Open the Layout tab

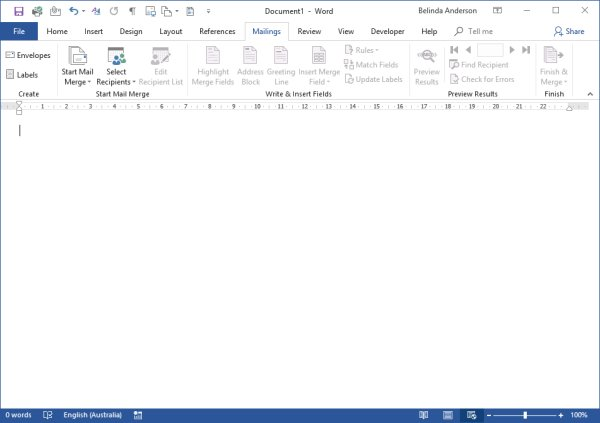tap(171, 31)
